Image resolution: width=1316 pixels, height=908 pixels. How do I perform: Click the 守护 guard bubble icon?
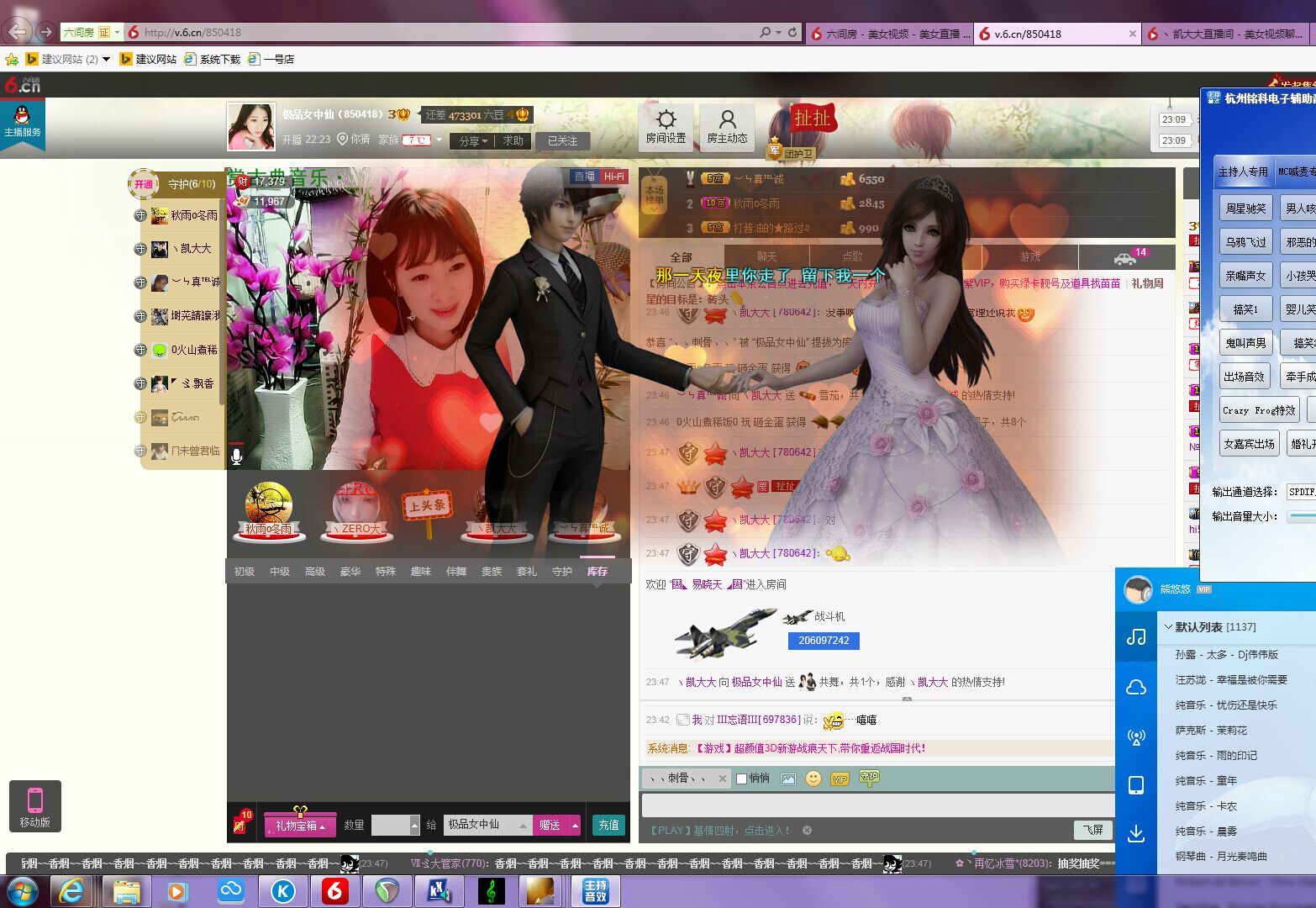click(869, 778)
